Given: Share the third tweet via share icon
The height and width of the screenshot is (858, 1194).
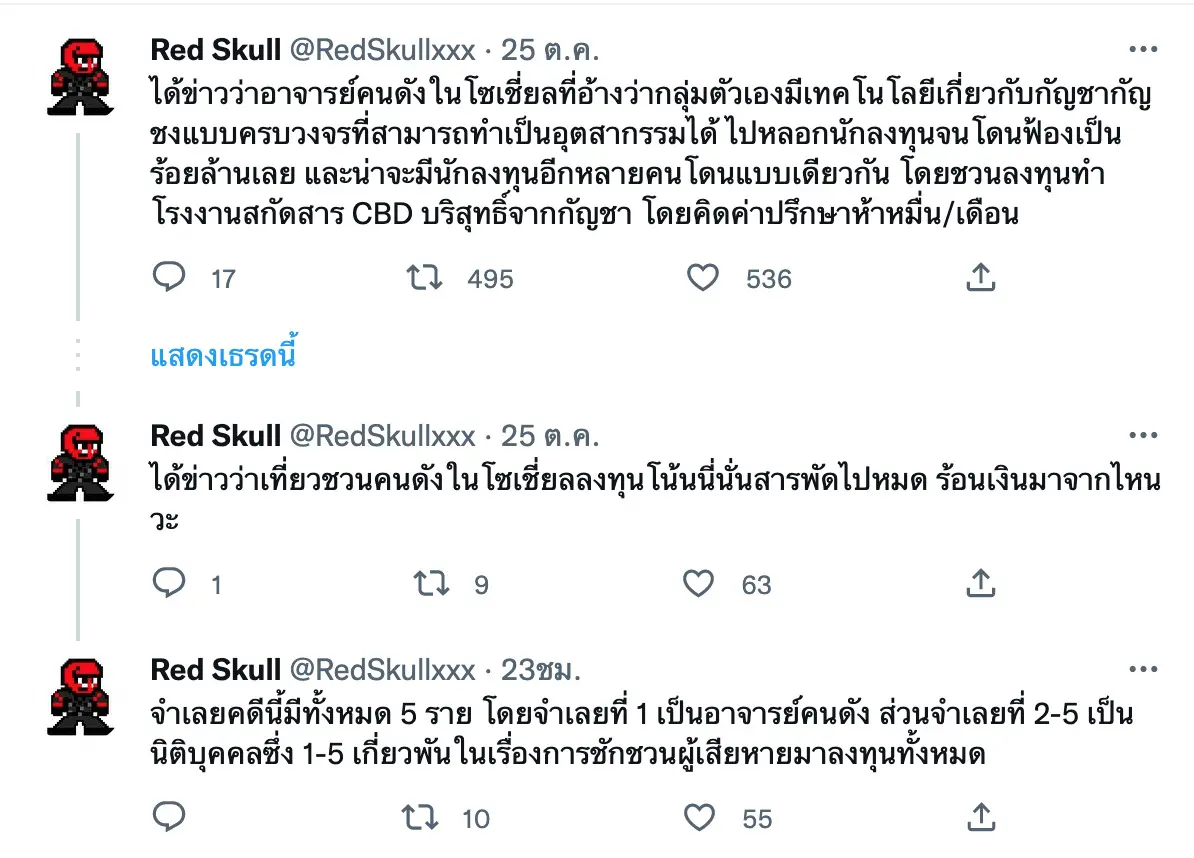Looking at the screenshot, I should click(x=980, y=817).
